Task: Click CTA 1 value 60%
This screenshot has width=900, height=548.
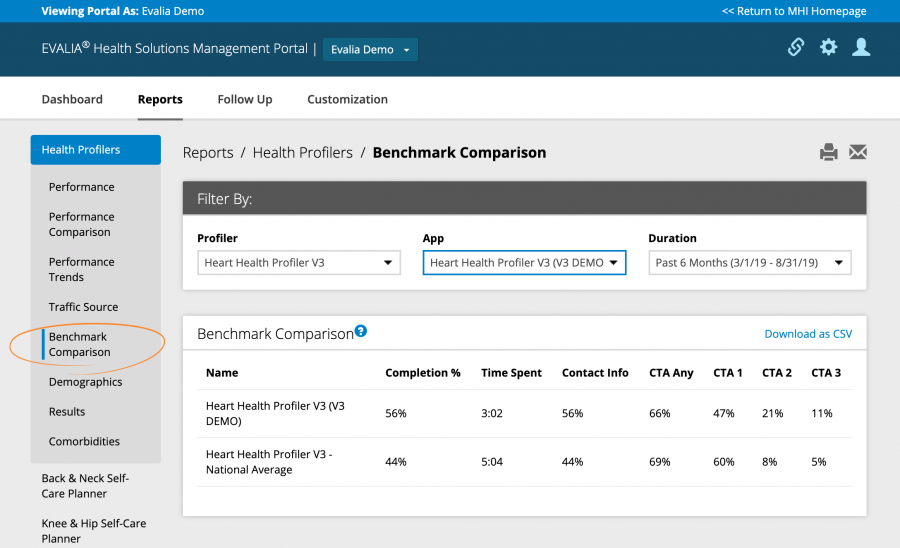Action: (x=724, y=462)
